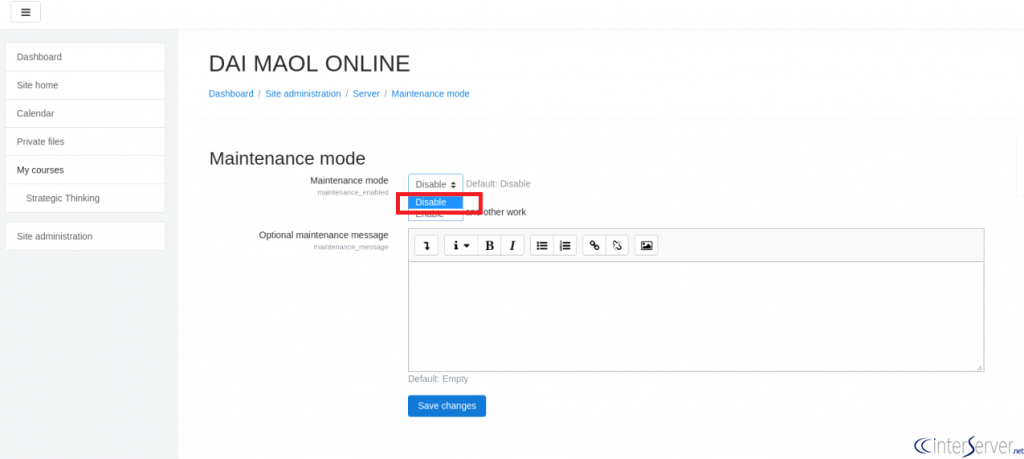Click the 'Default: Empty' text

click(438, 379)
